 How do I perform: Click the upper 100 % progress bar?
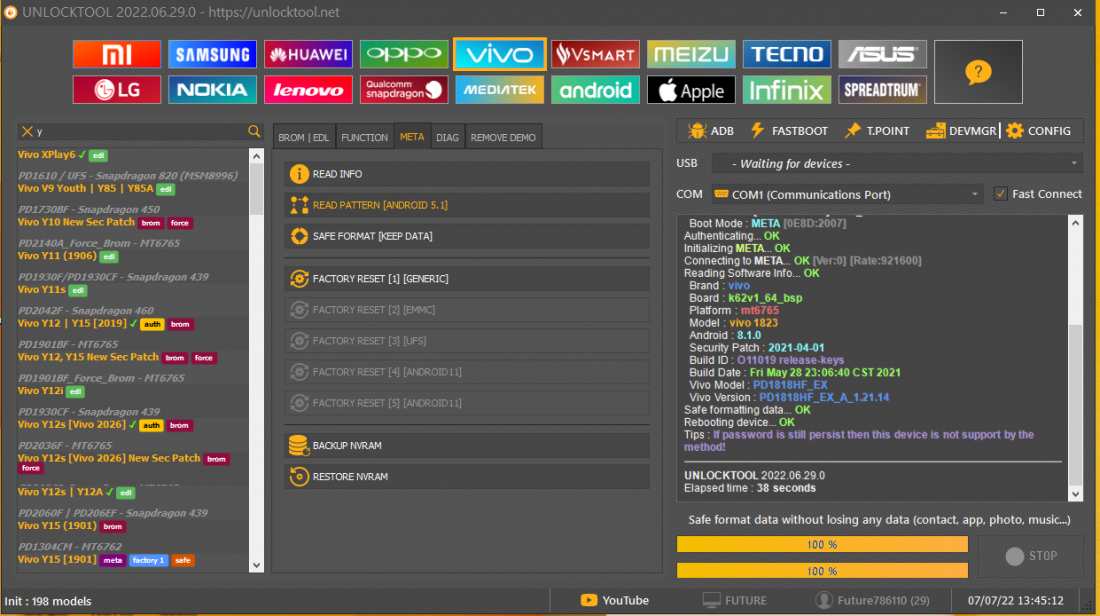822,544
